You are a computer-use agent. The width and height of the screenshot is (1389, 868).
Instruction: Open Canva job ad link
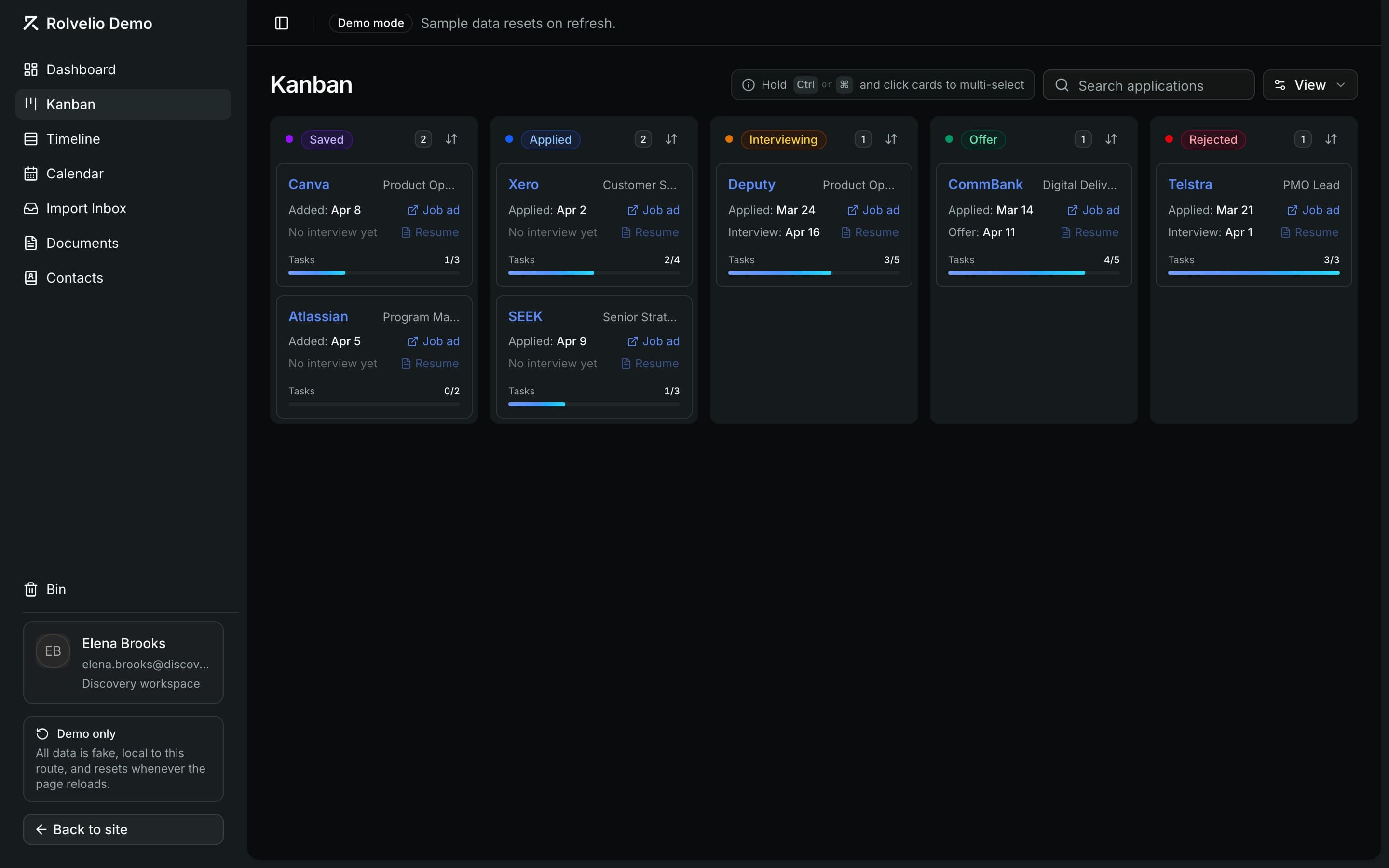434,210
